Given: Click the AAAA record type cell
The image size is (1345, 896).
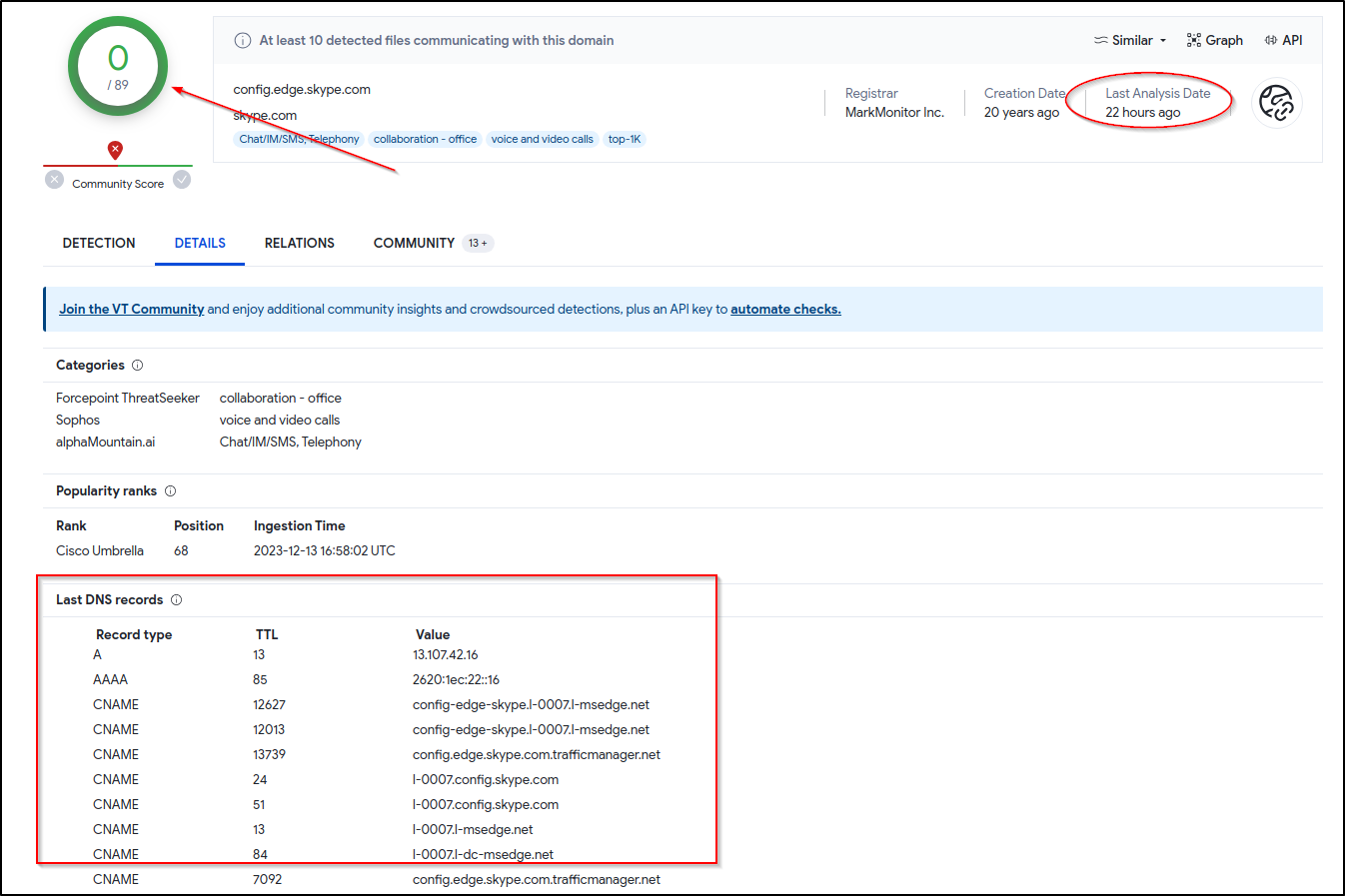Looking at the screenshot, I should tap(110, 680).
